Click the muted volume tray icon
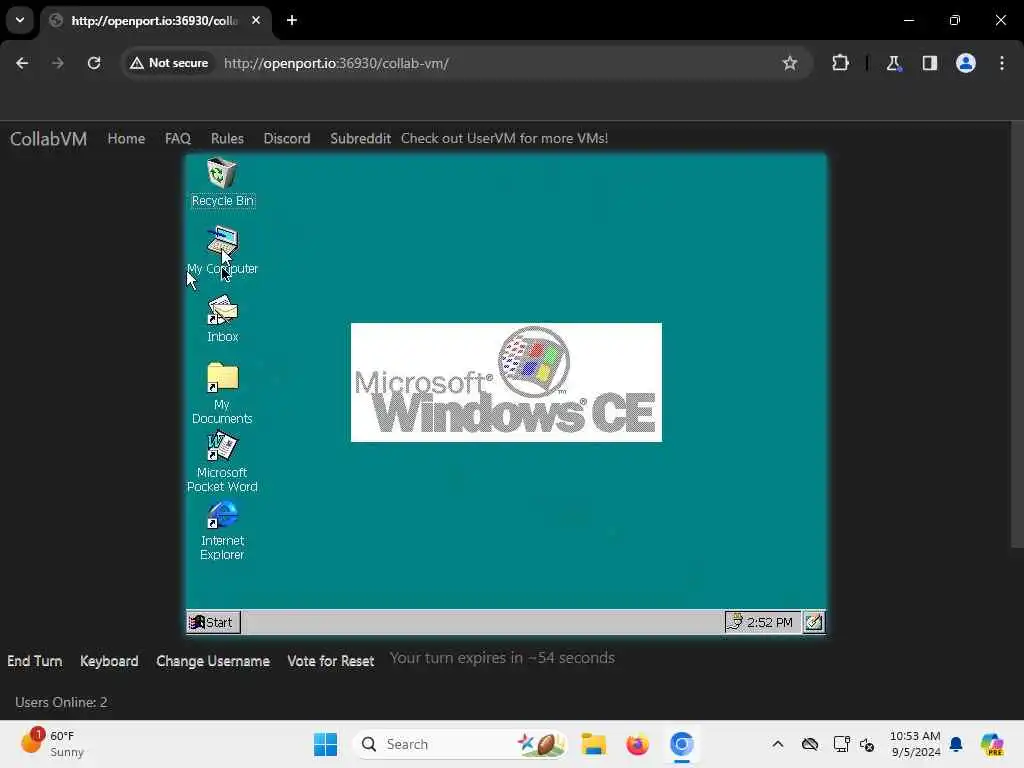 point(867,744)
